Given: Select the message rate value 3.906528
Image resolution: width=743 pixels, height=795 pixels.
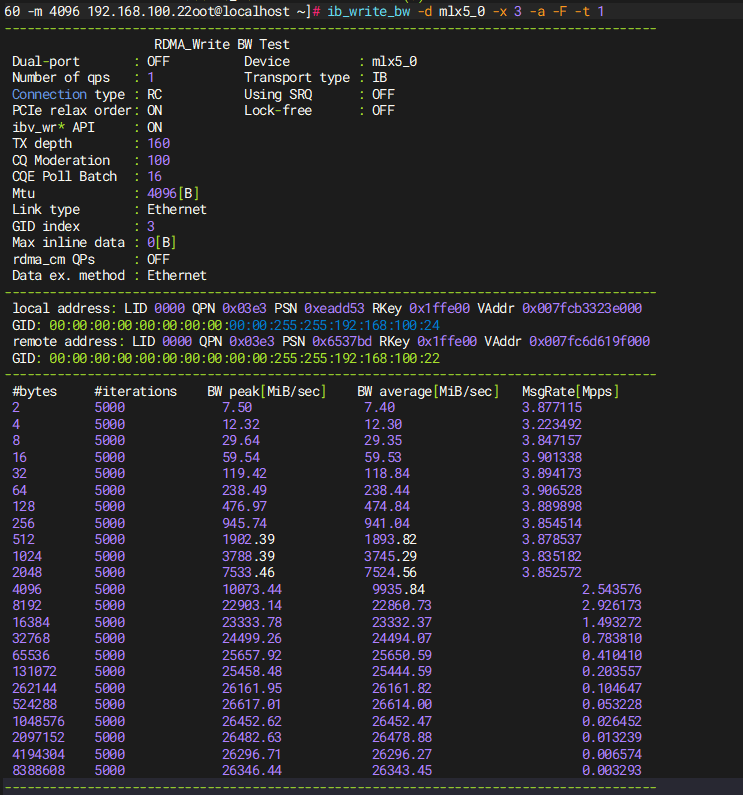Looking at the screenshot, I should 552,490.
